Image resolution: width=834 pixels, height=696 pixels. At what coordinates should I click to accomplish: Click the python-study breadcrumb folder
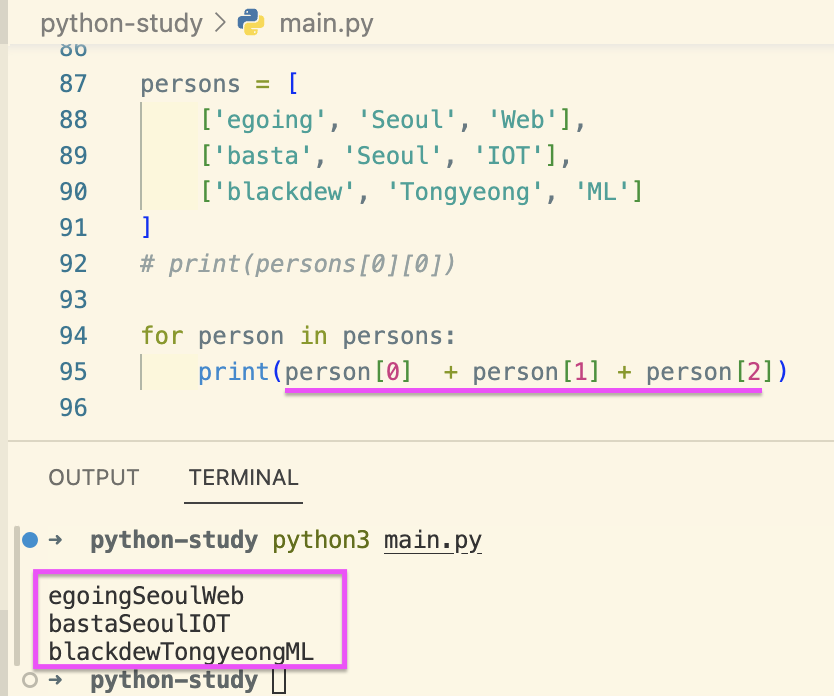point(121,24)
